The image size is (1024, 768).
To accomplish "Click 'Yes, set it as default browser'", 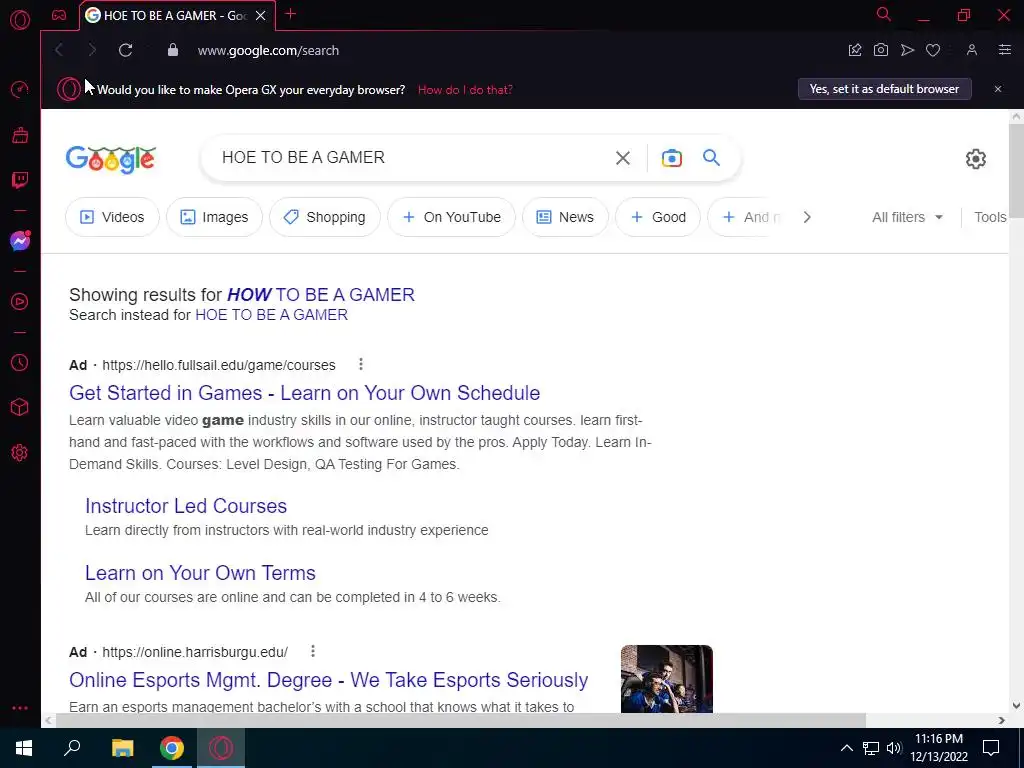I will [884, 89].
